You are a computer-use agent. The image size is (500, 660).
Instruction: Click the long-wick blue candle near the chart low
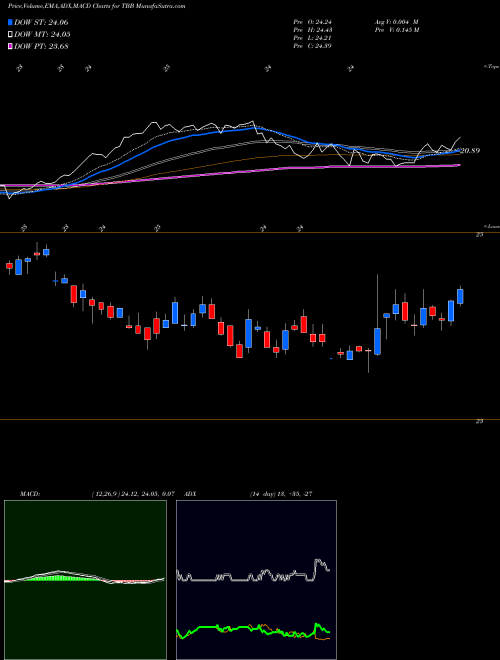coord(378,341)
